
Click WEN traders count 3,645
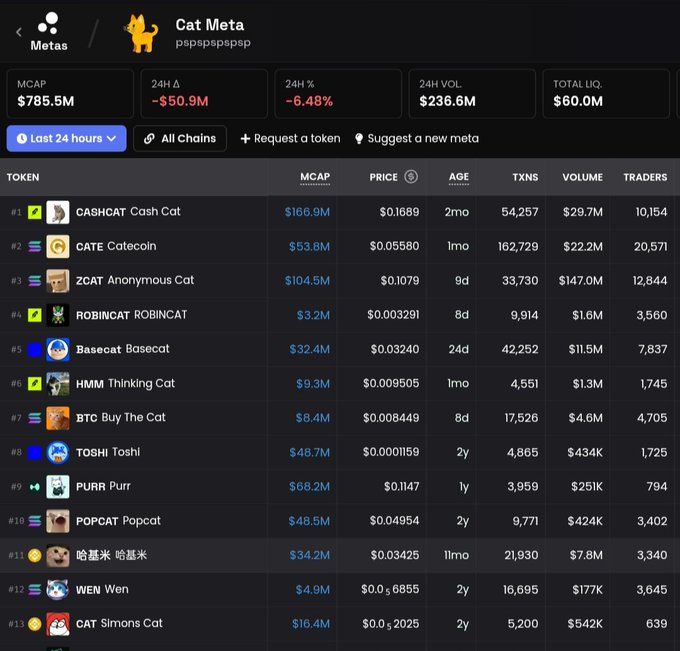(652, 589)
